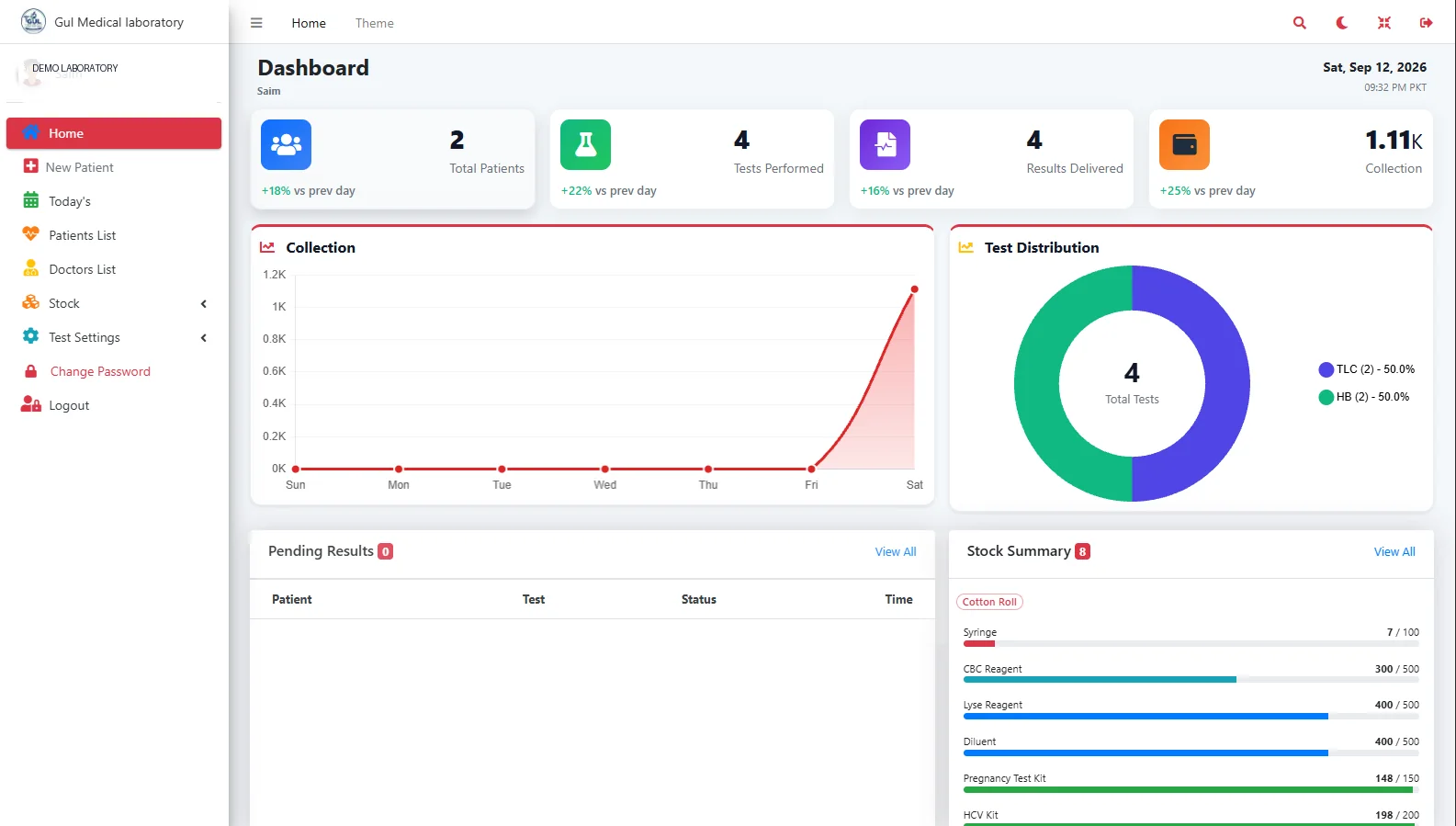This screenshot has height=826, width=1456.
Task: Toggle dark mode with the moon icon
Action: pos(1341,23)
